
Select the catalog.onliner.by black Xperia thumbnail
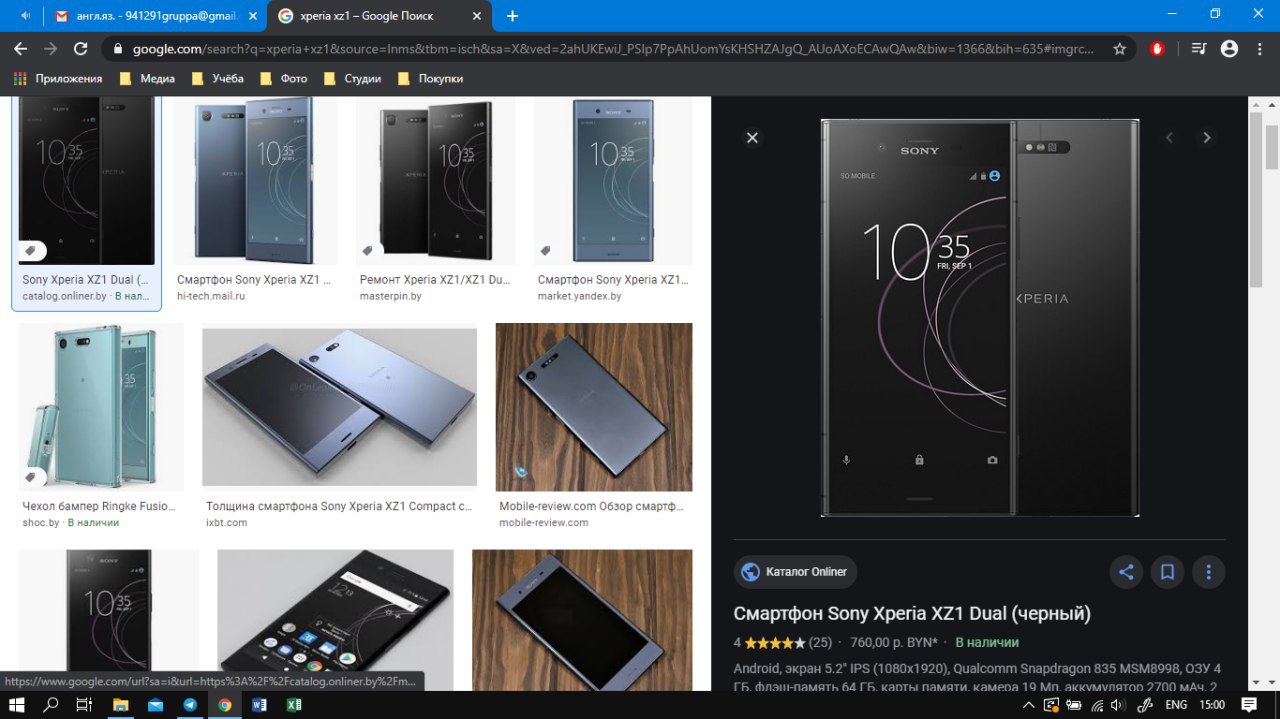coord(87,181)
